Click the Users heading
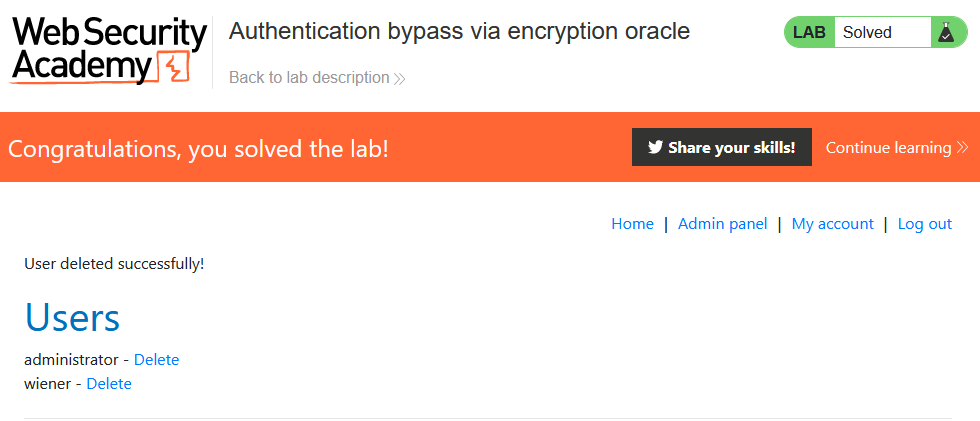The width and height of the screenshot is (980, 421). point(72,318)
